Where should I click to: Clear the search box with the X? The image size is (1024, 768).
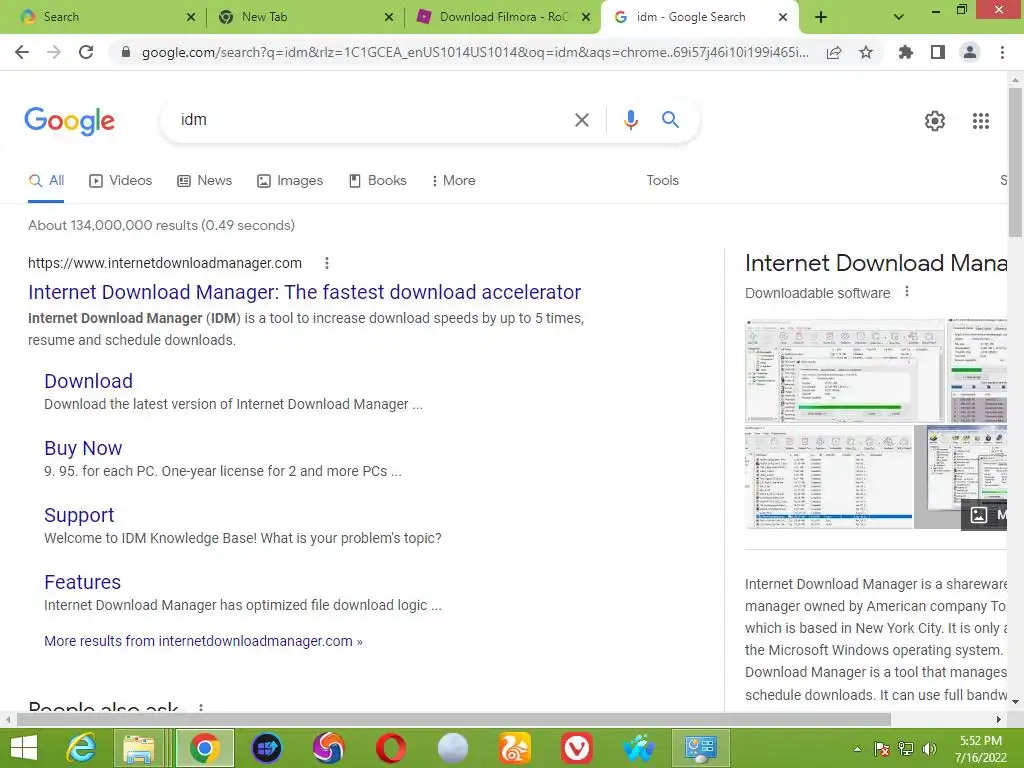(x=581, y=120)
